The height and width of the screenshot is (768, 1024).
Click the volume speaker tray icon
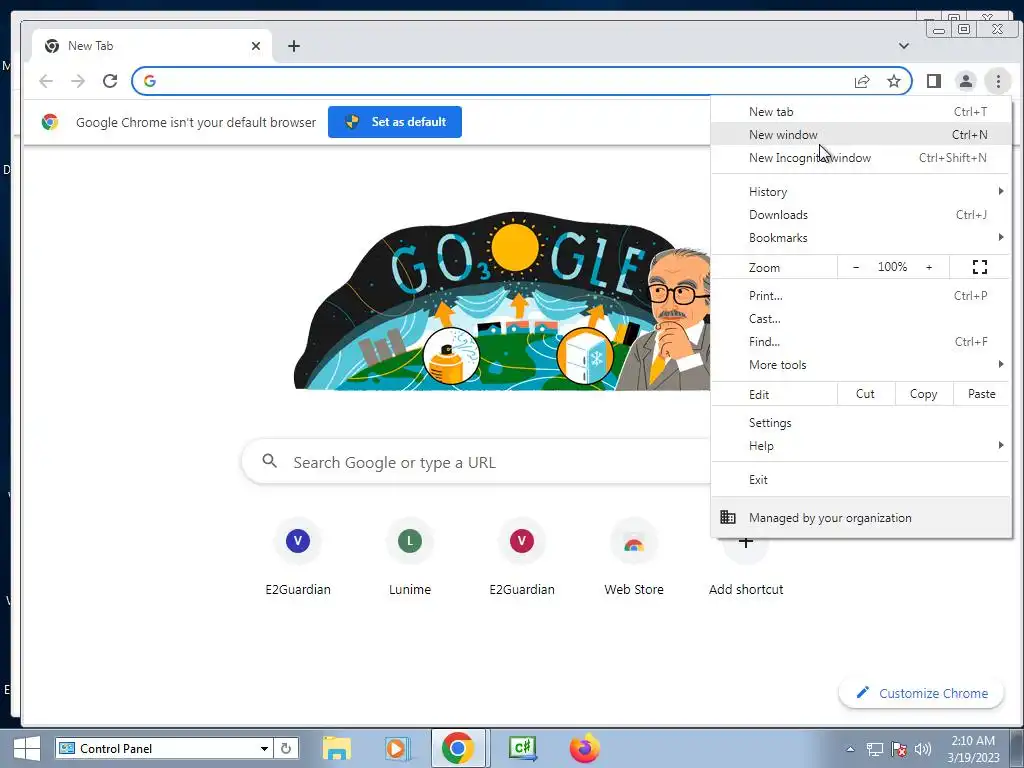pyautogui.click(x=923, y=749)
